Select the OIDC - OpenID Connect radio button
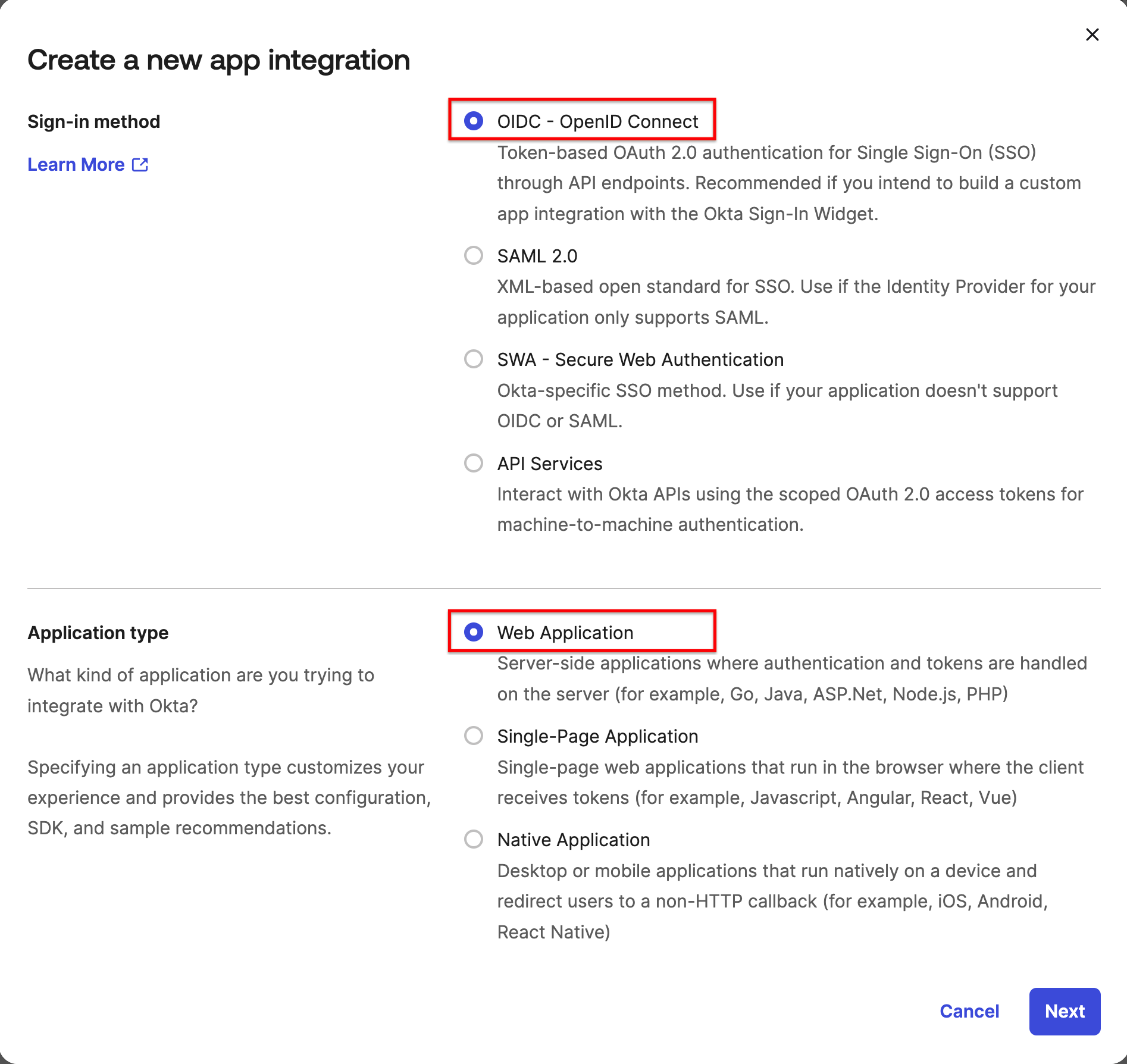This screenshot has width=1127, height=1064. pyautogui.click(x=473, y=121)
